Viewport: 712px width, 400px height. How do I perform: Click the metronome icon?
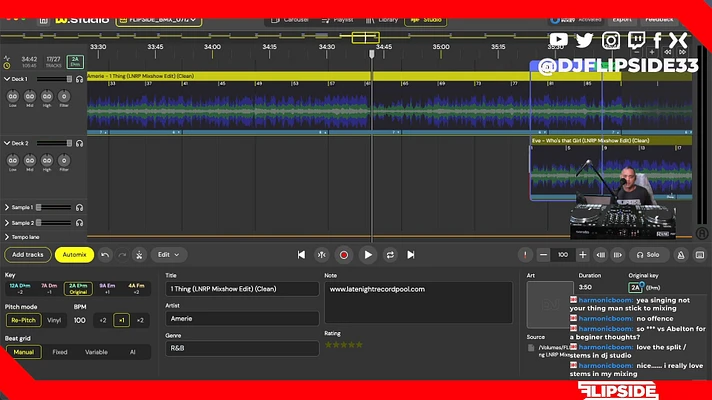(x=681, y=255)
